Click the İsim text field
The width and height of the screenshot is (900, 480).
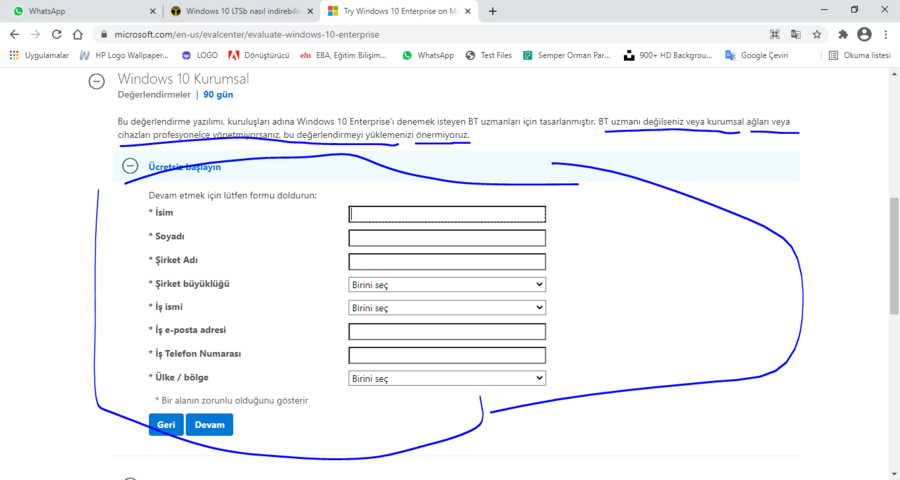tap(447, 214)
